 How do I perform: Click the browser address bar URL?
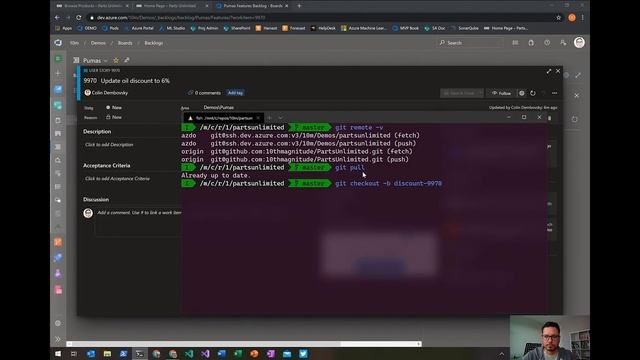click(181, 18)
